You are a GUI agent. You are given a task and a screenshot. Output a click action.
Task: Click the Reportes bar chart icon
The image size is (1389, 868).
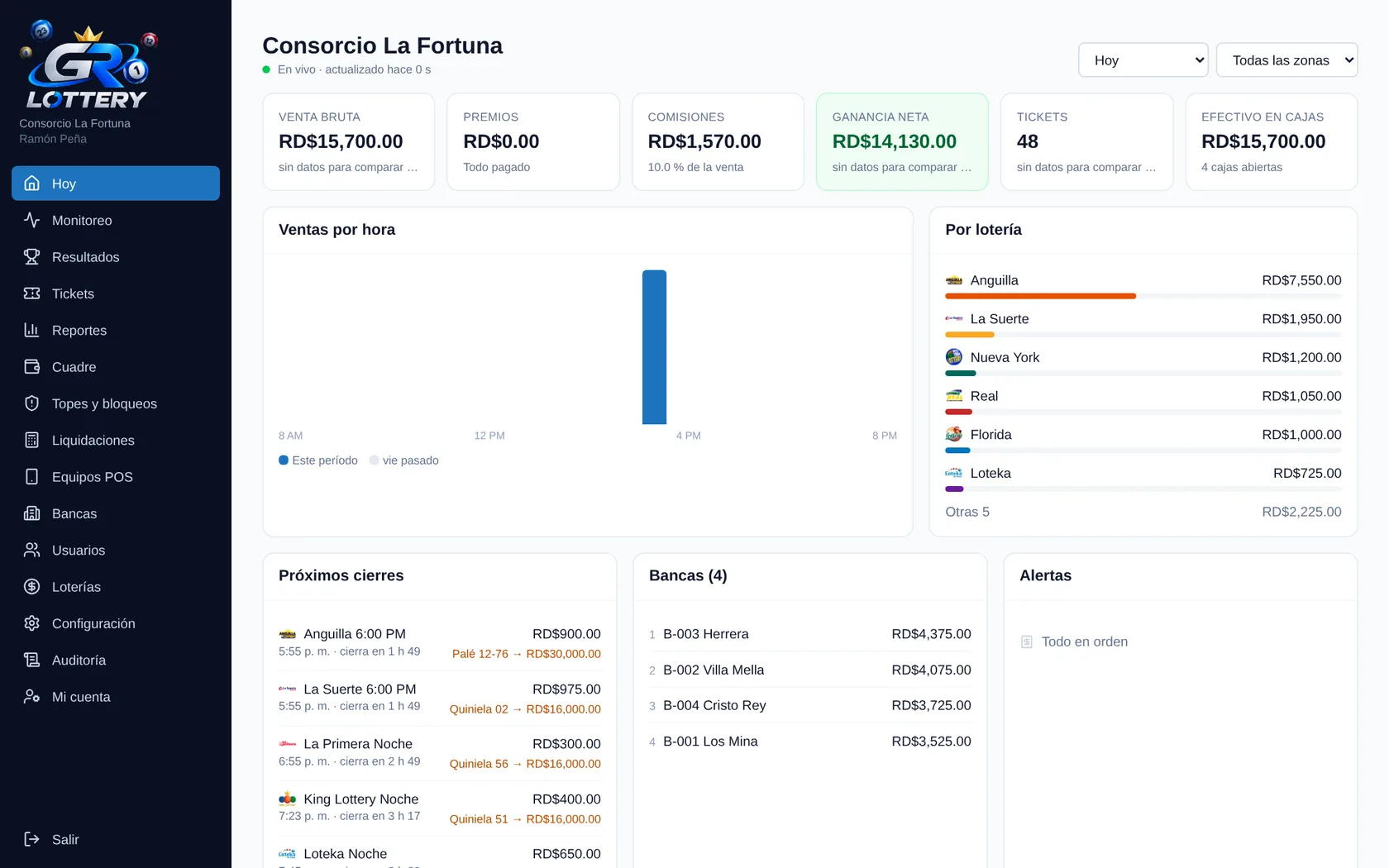pyautogui.click(x=31, y=330)
